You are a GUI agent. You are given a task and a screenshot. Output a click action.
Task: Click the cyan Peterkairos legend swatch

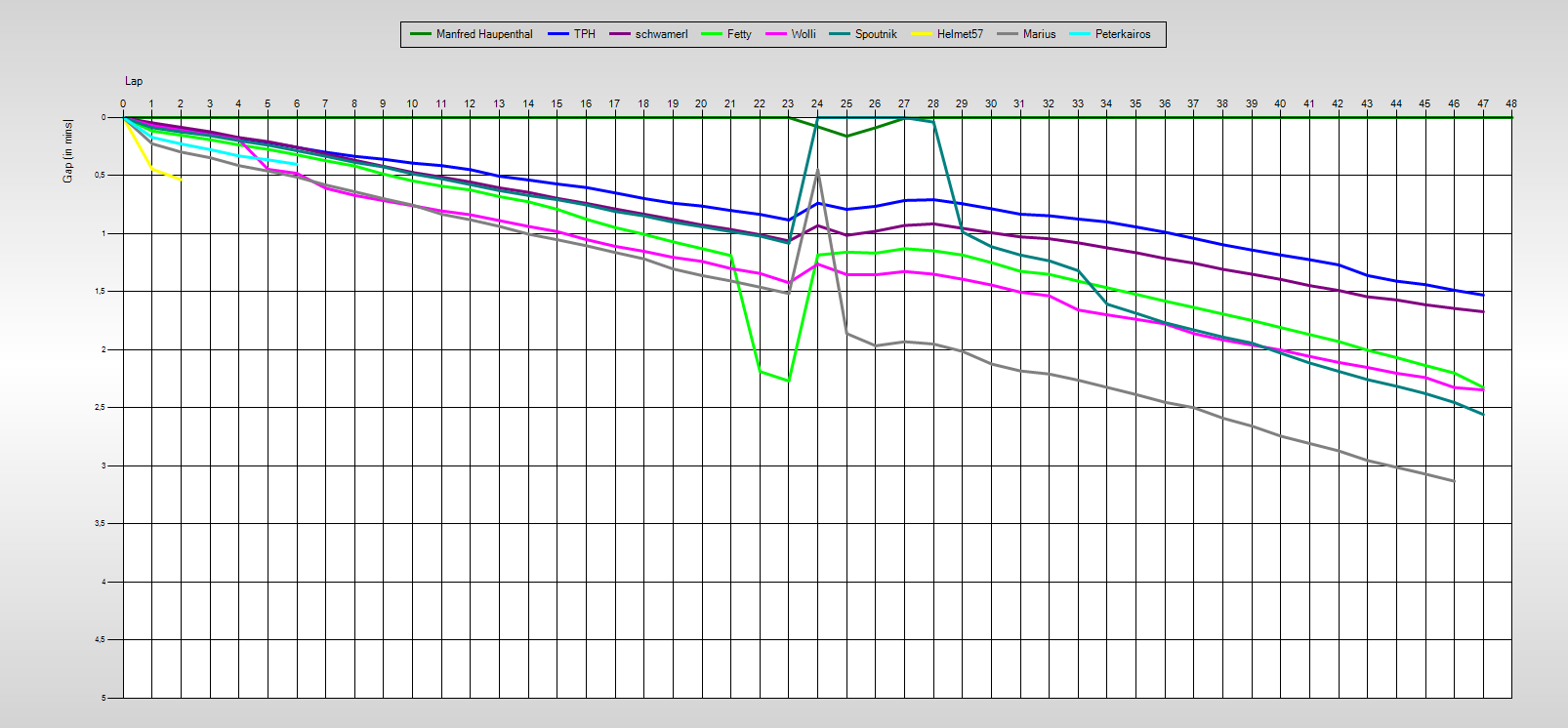coord(1080,34)
